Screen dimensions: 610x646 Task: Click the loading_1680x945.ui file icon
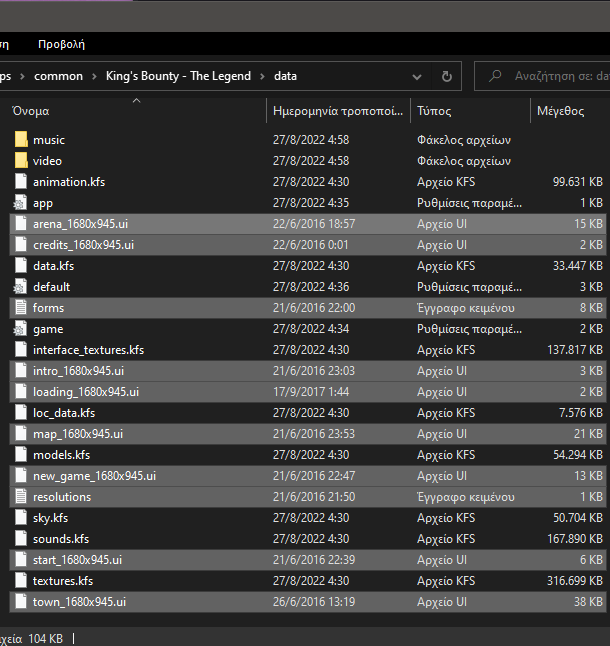(21, 392)
